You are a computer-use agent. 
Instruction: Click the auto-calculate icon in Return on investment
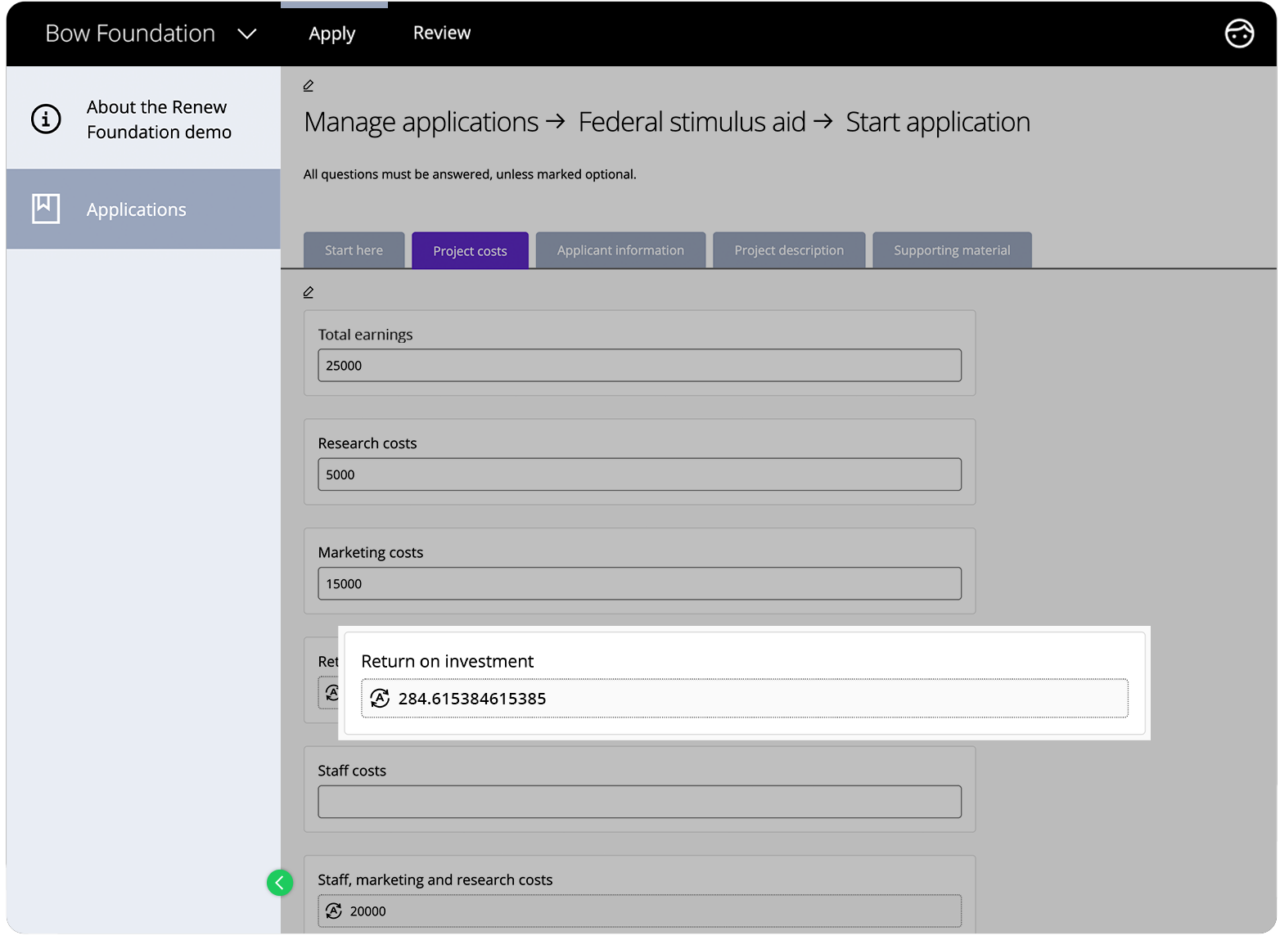pos(379,698)
